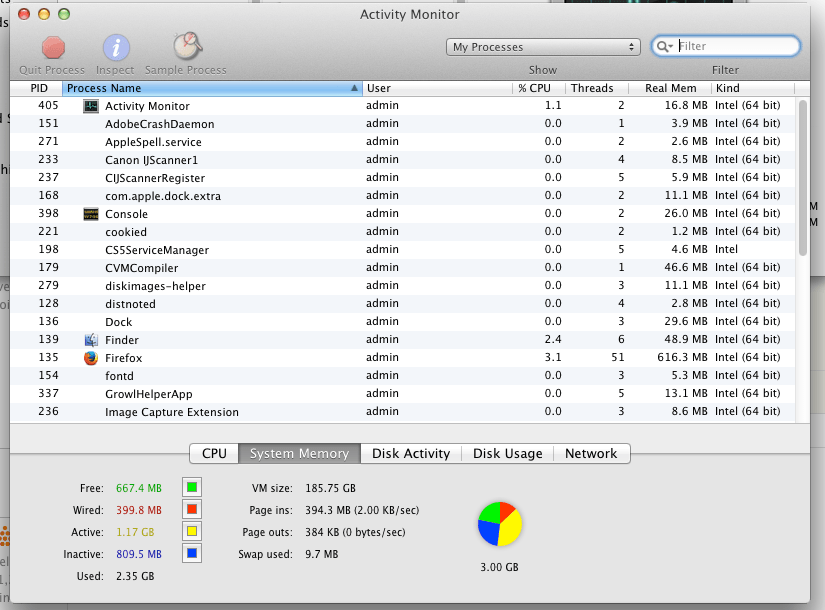
Task: Sort by Kind column header
Action: pos(753,88)
